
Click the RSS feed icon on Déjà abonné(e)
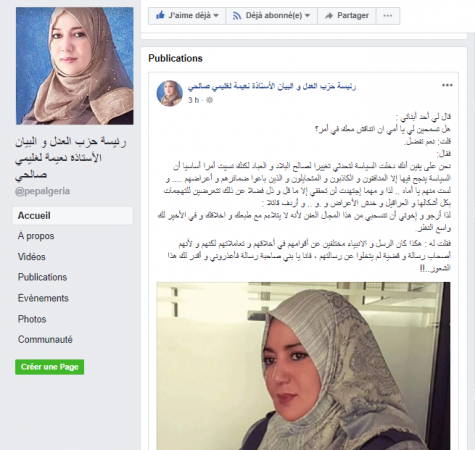tap(237, 16)
